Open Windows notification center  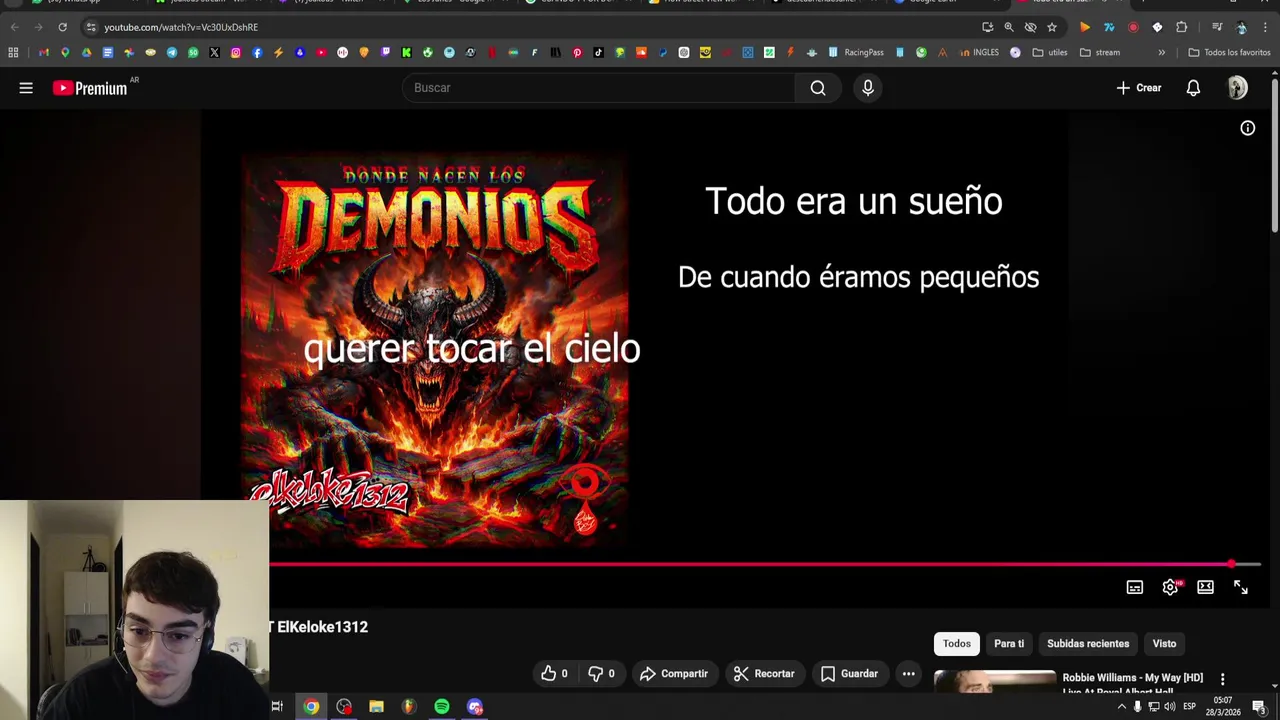coord(1259,707)
